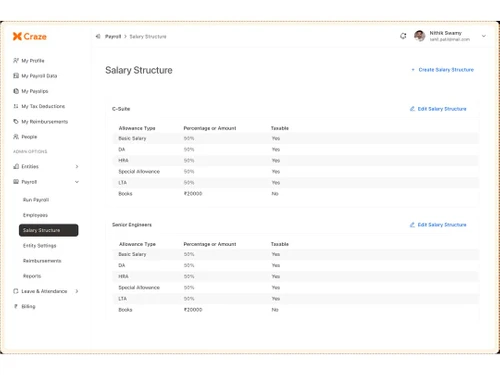Click the ₹20000 amount in C-Suite table
The height and width of the screenshot is (375, 500).
(x=193, y=194)
